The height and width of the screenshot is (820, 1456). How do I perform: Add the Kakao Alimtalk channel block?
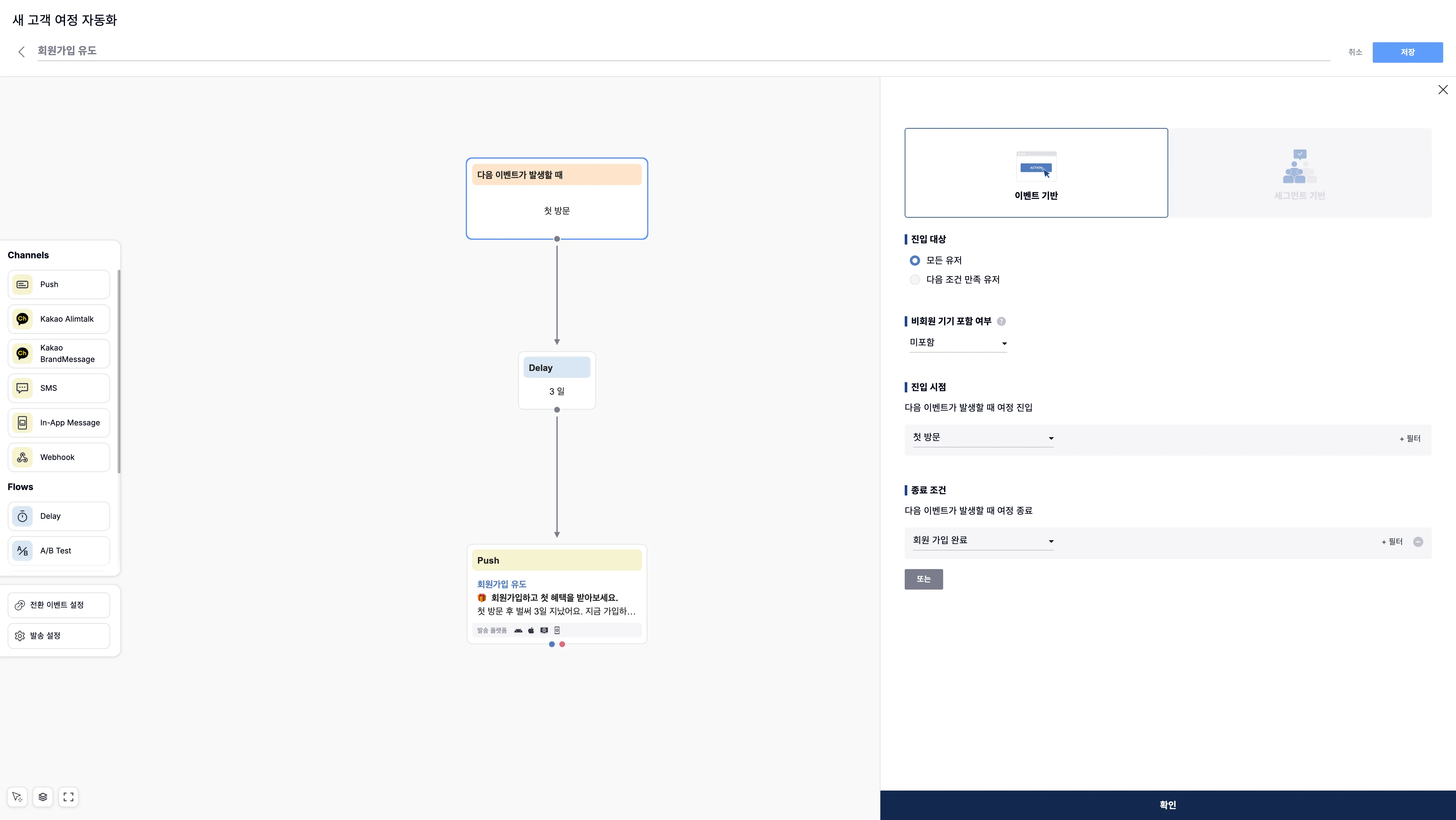point(59,319)
